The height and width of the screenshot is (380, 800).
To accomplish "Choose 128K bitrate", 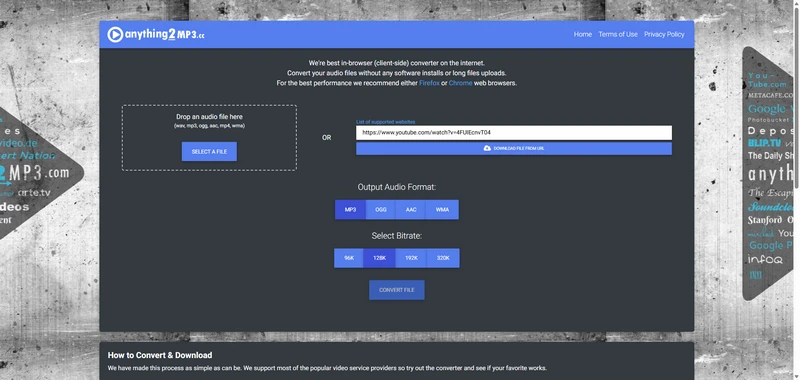I will 380,258.
